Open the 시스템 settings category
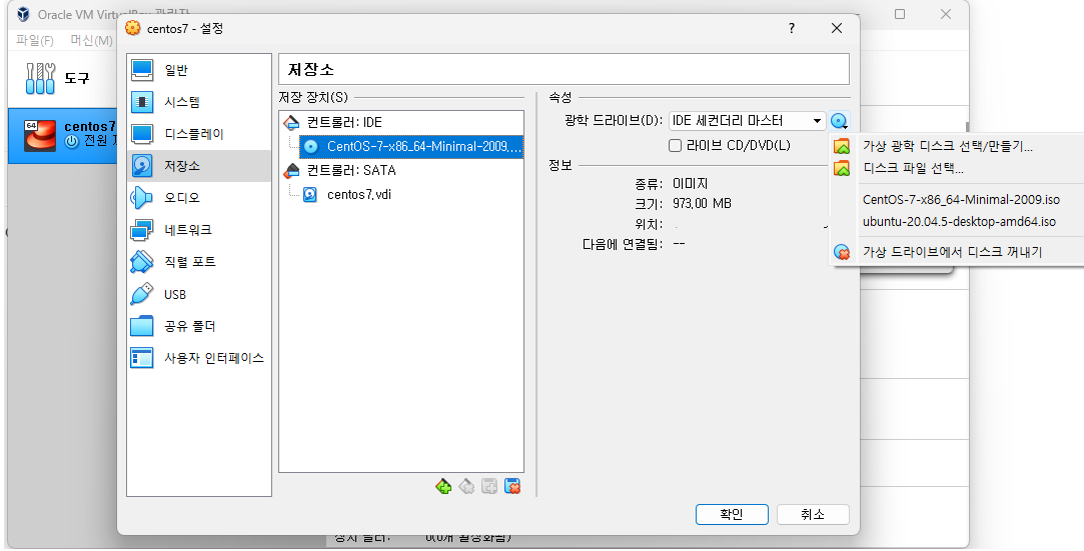 pos(199,102)
